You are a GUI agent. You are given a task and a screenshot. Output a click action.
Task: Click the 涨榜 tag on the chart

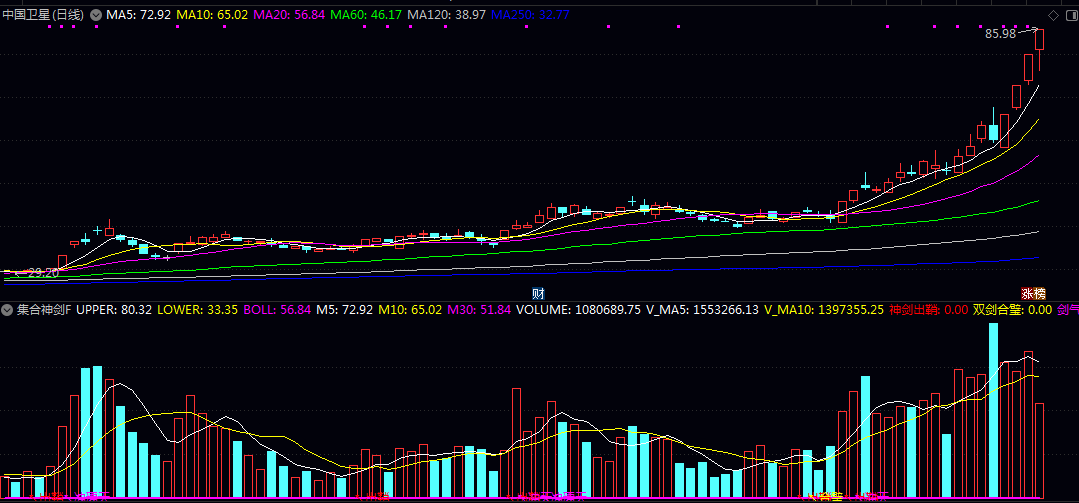coord(1032,292)
